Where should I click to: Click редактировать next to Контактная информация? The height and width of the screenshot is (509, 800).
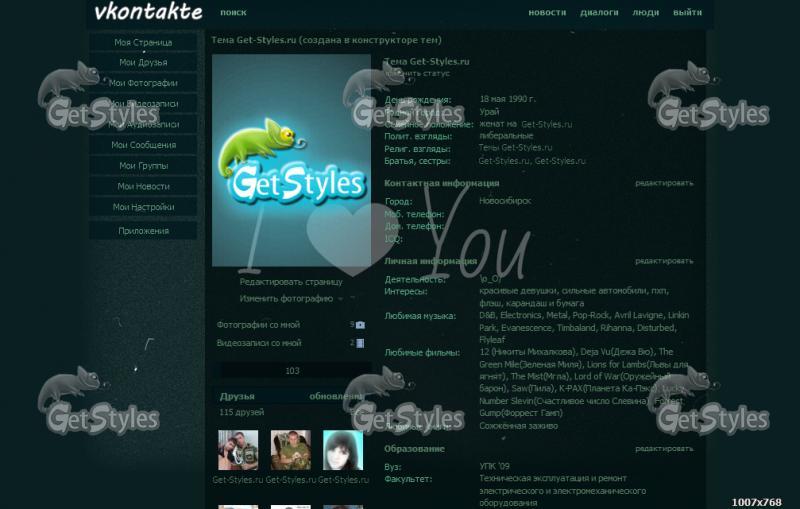coord(664,183)
